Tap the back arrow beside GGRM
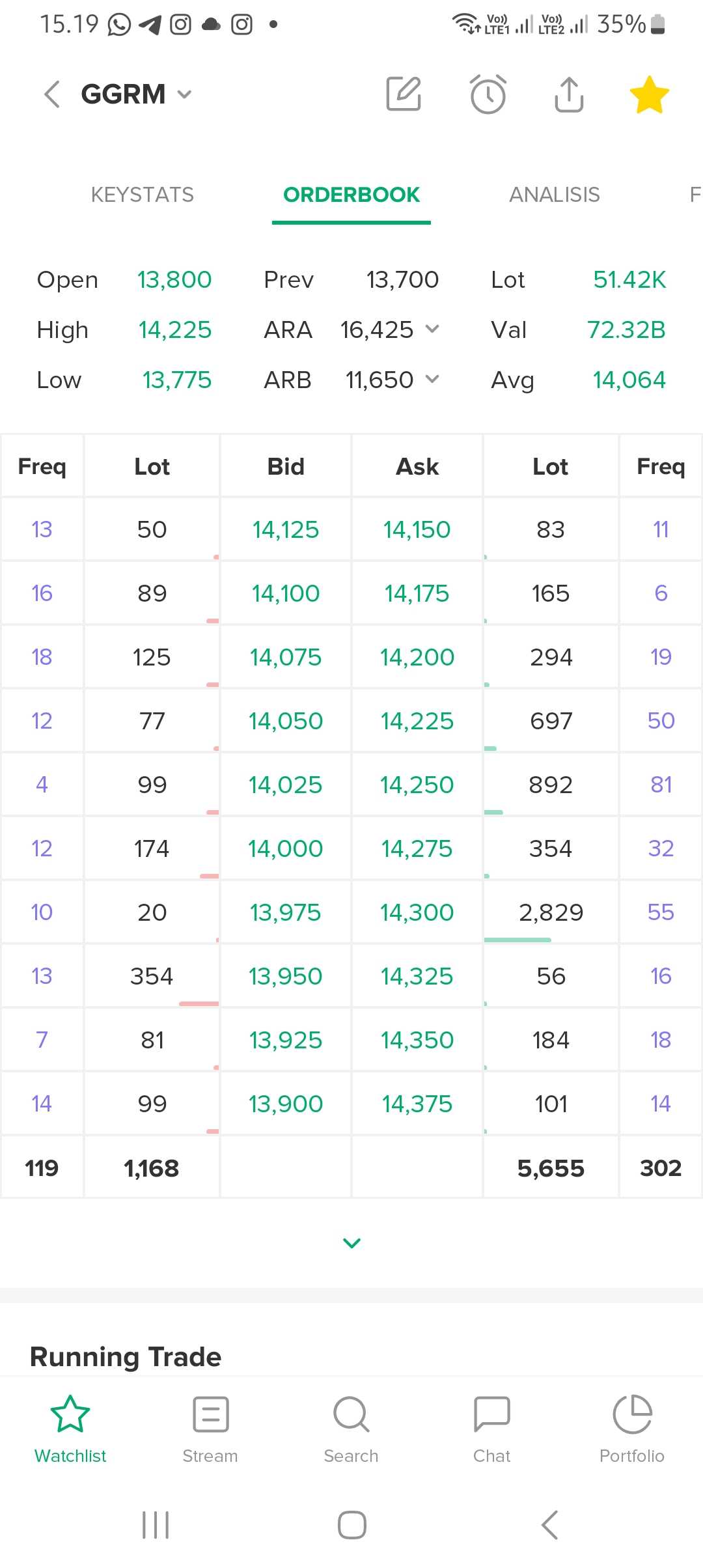 pos(52,94)
